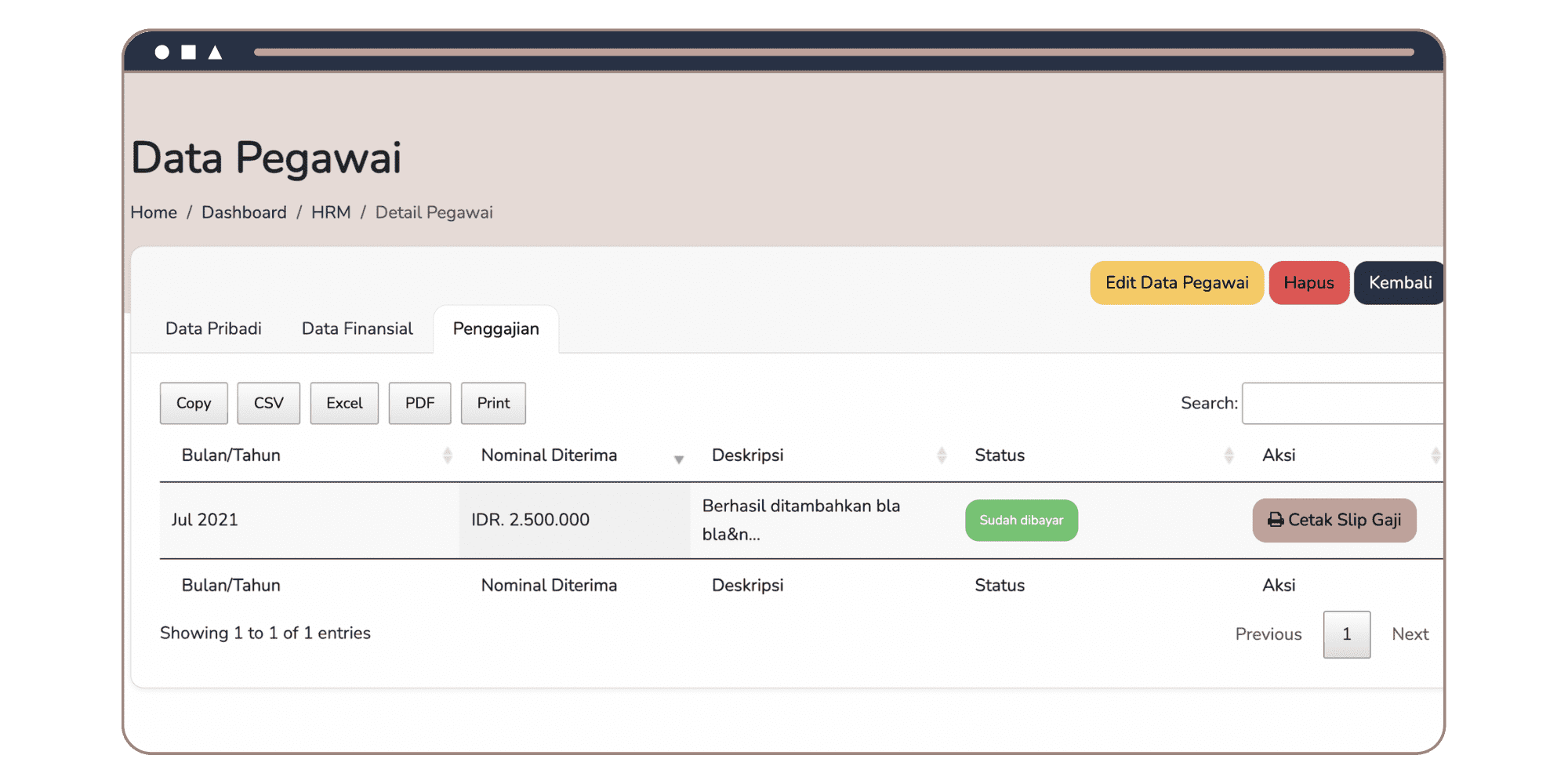Open the Data Finansial tab

tap(357, 329)
